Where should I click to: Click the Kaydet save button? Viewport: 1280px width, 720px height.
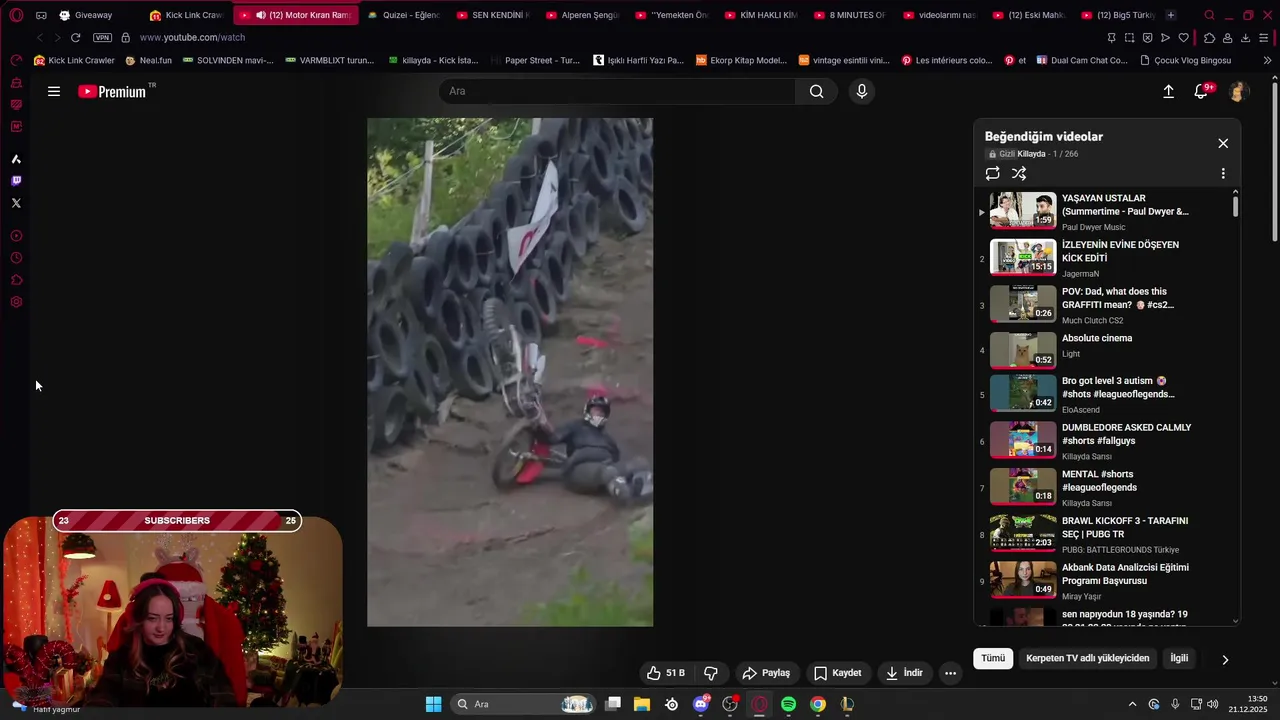tap(838, 673)
